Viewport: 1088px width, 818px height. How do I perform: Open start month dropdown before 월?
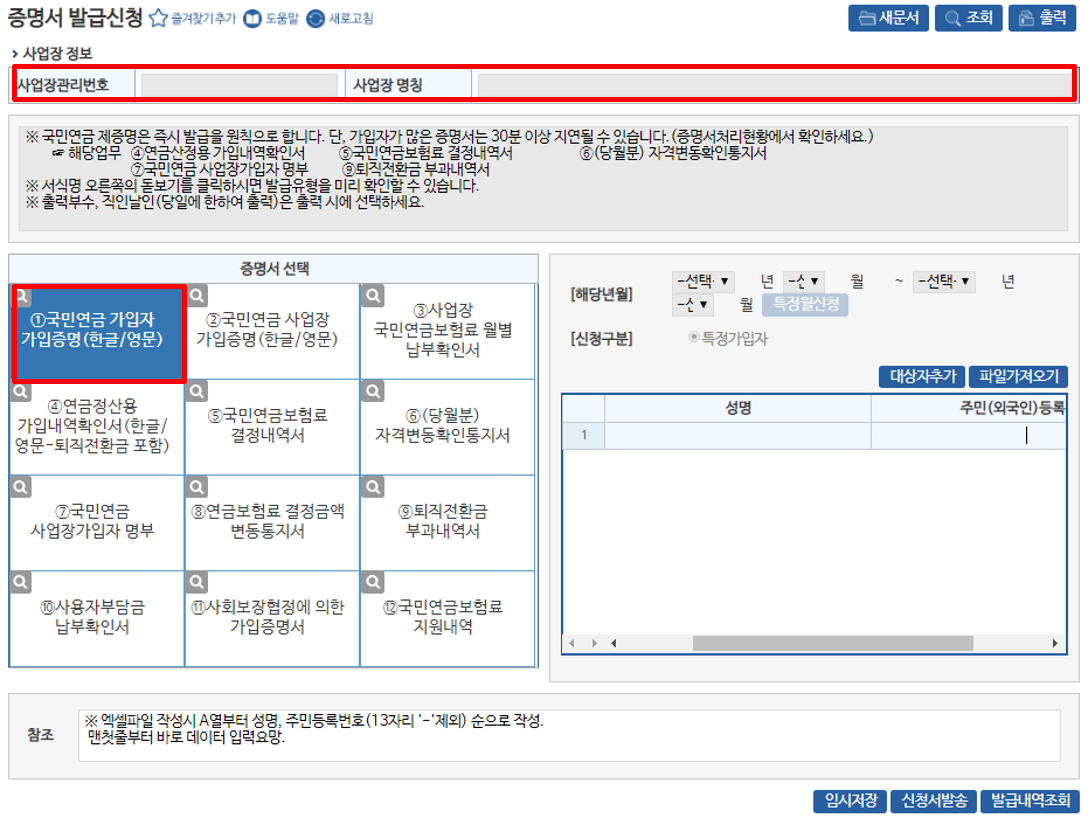point(804,281)
